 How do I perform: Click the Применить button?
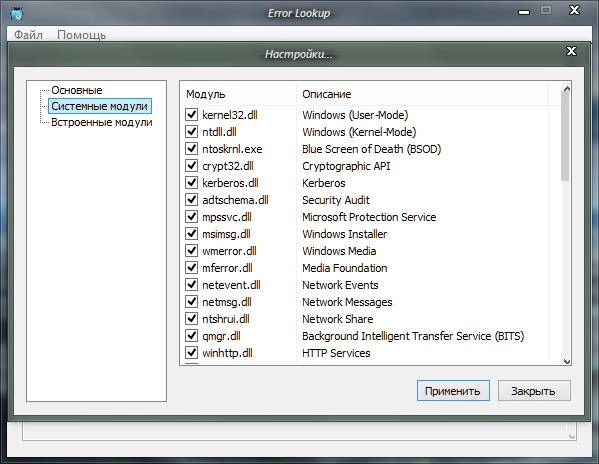click(x=453, y=391)
